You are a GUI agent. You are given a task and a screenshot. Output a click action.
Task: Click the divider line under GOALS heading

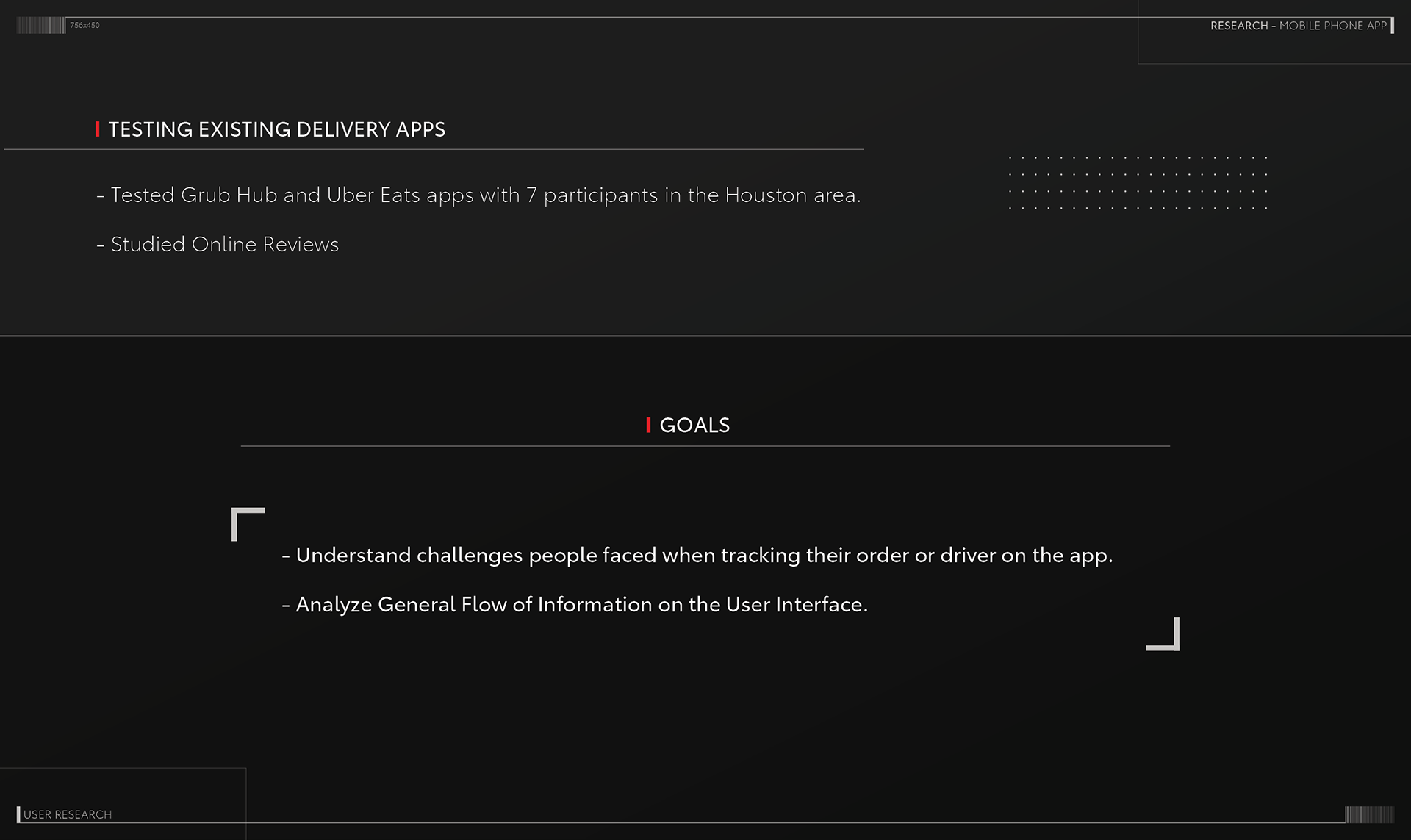click(x=705, y=446)
